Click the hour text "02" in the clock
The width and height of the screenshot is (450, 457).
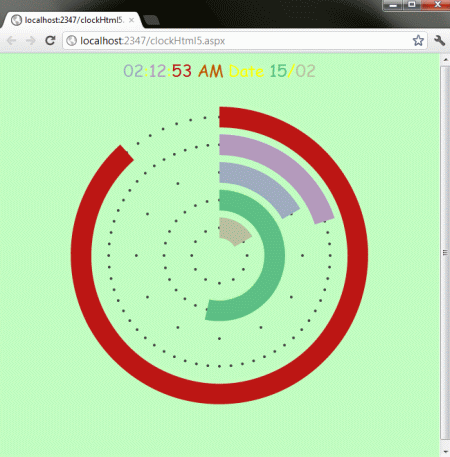click(x=134, y=71)
